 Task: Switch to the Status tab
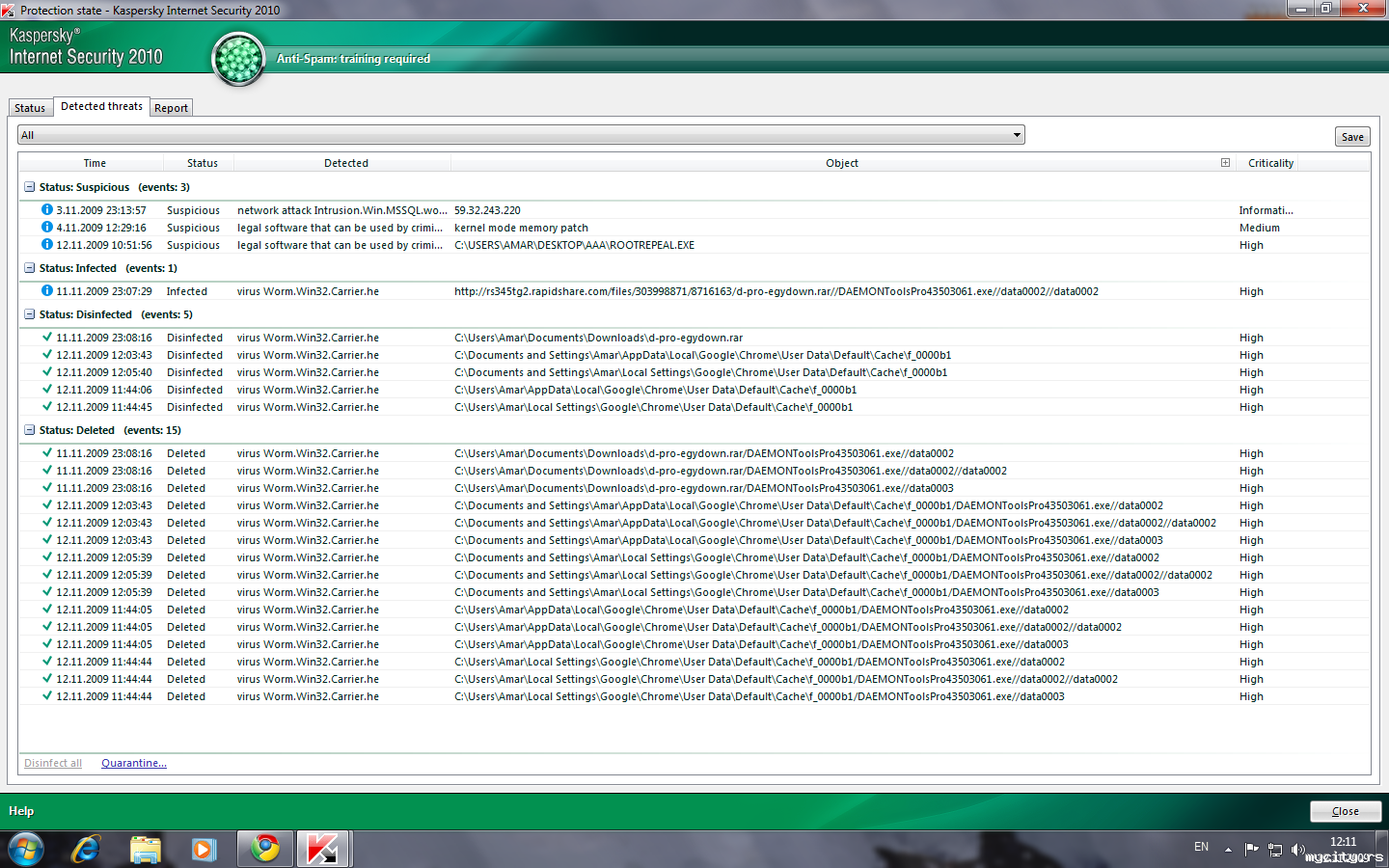tap(30, 108)
